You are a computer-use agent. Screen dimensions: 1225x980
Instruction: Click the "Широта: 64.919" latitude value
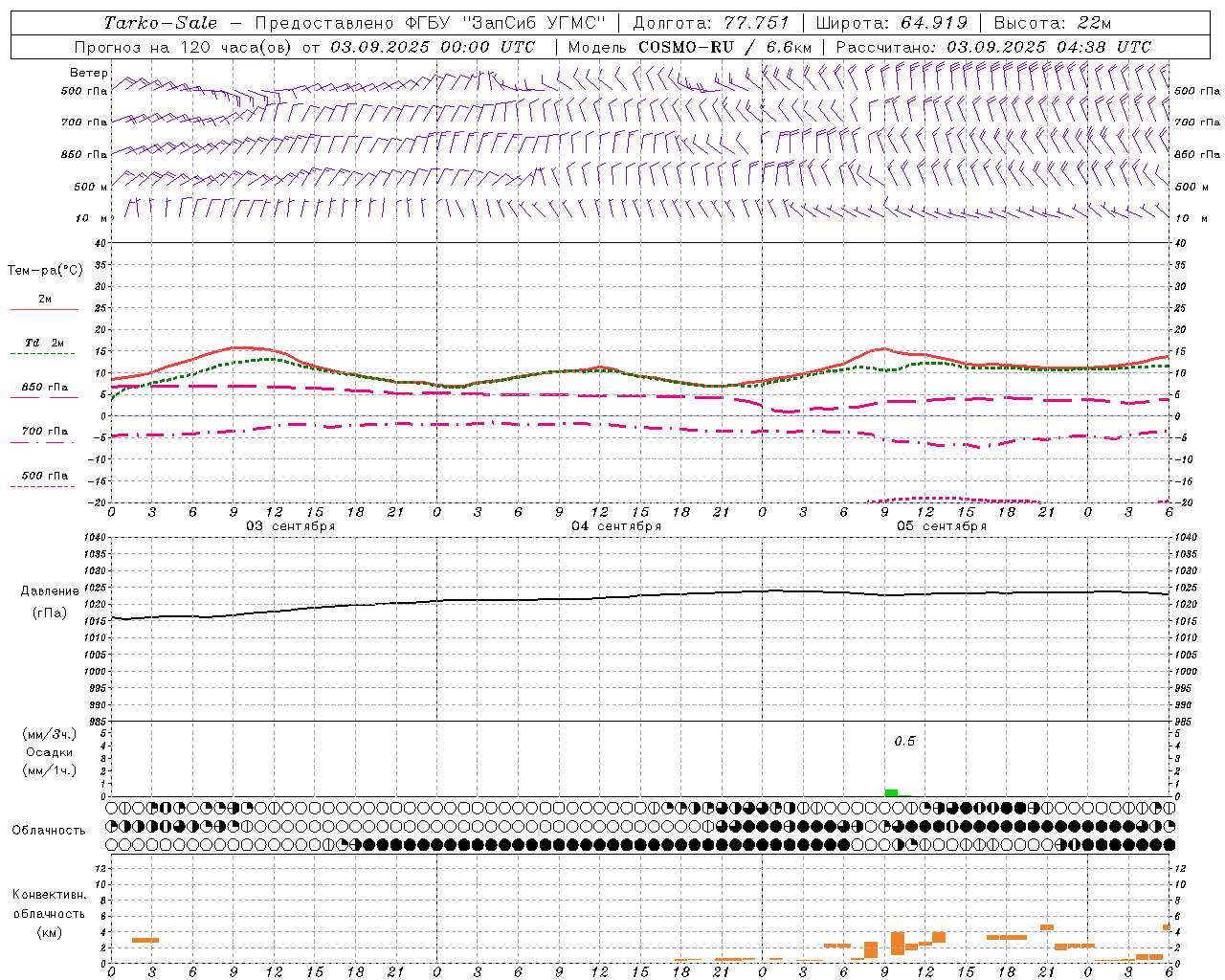892,23
